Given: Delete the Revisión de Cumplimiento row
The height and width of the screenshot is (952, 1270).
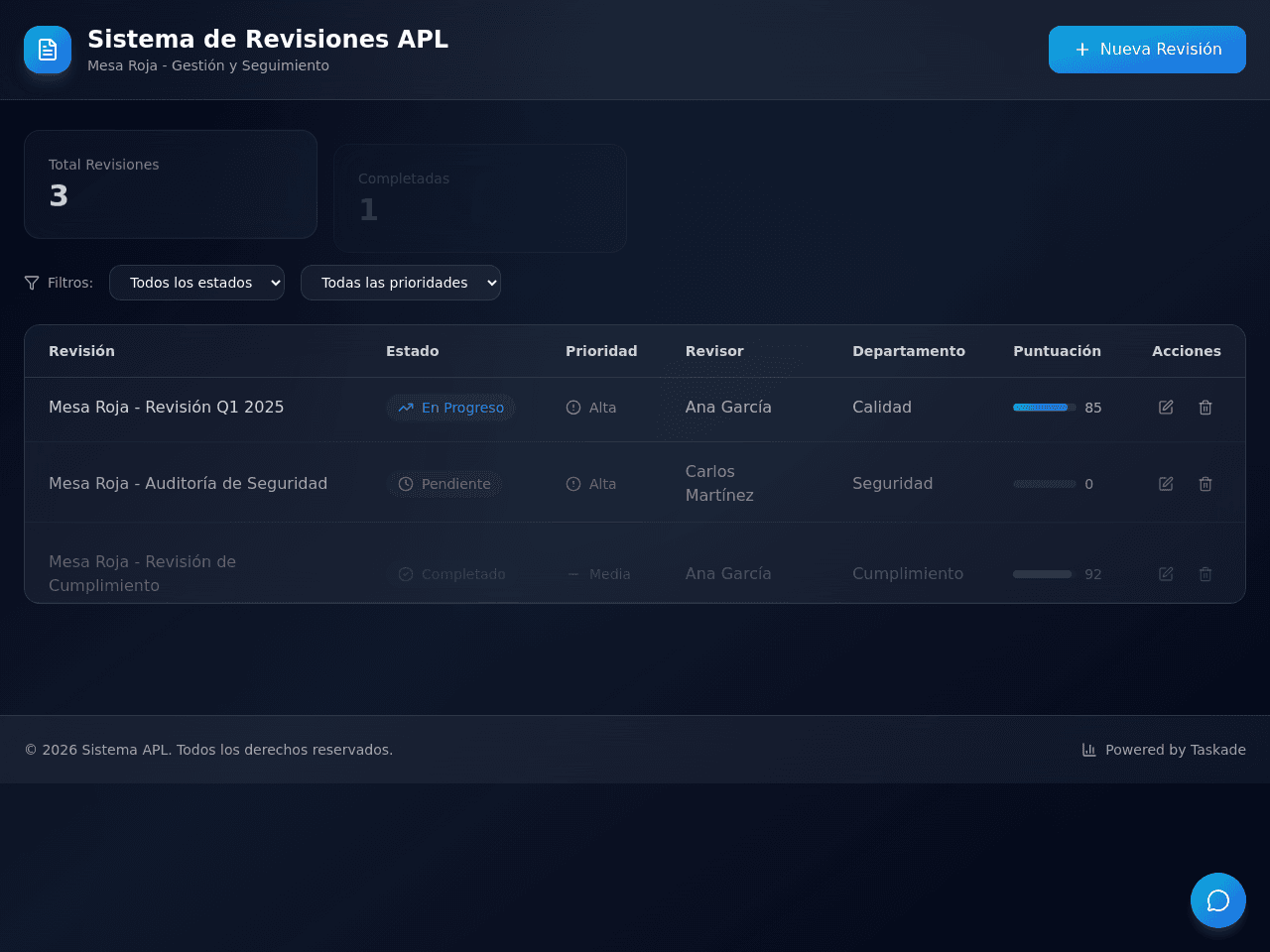Looking at the screenshot, I should click(1206, 574).
